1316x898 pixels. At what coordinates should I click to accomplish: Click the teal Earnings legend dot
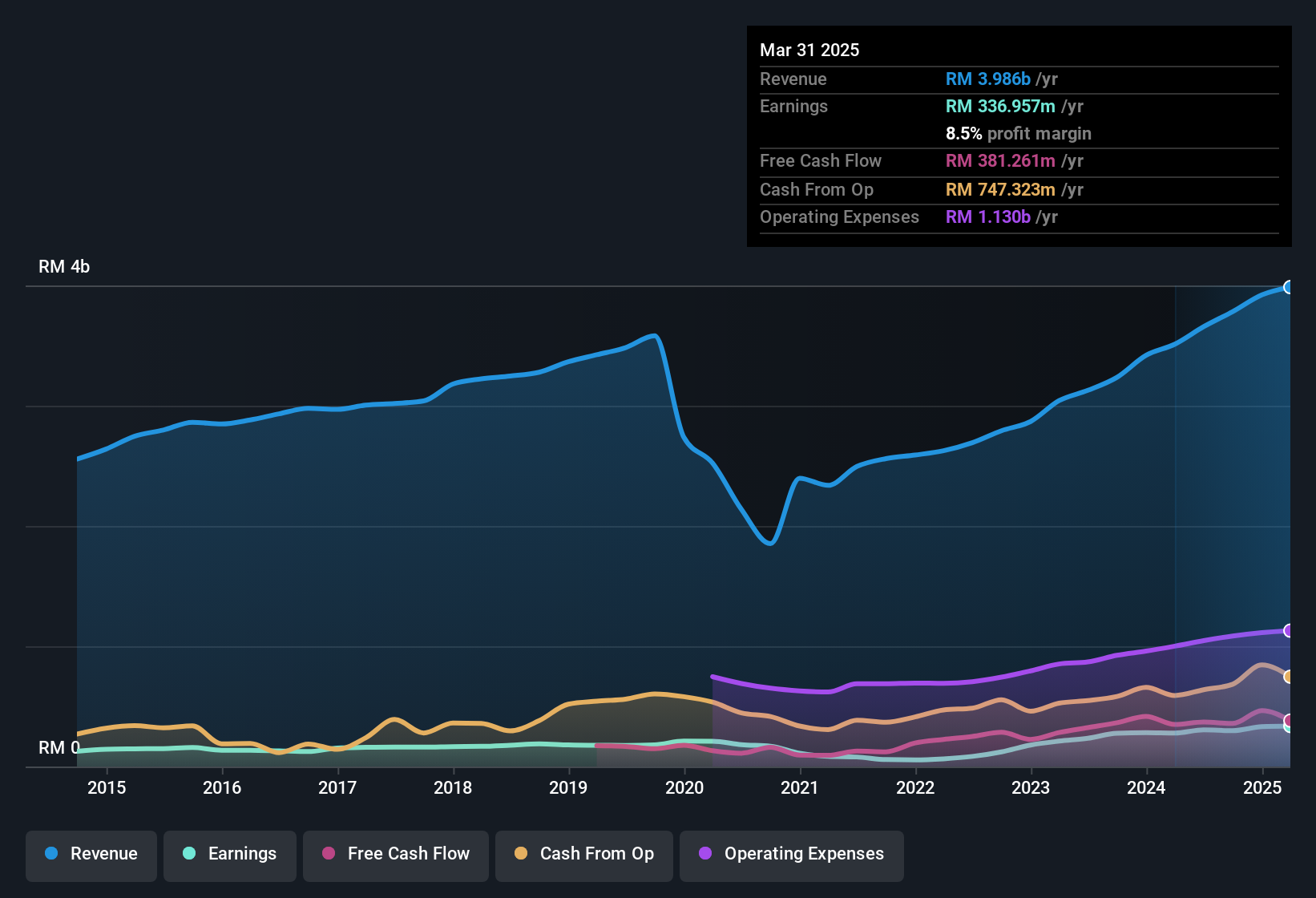[x=188, y=854]
